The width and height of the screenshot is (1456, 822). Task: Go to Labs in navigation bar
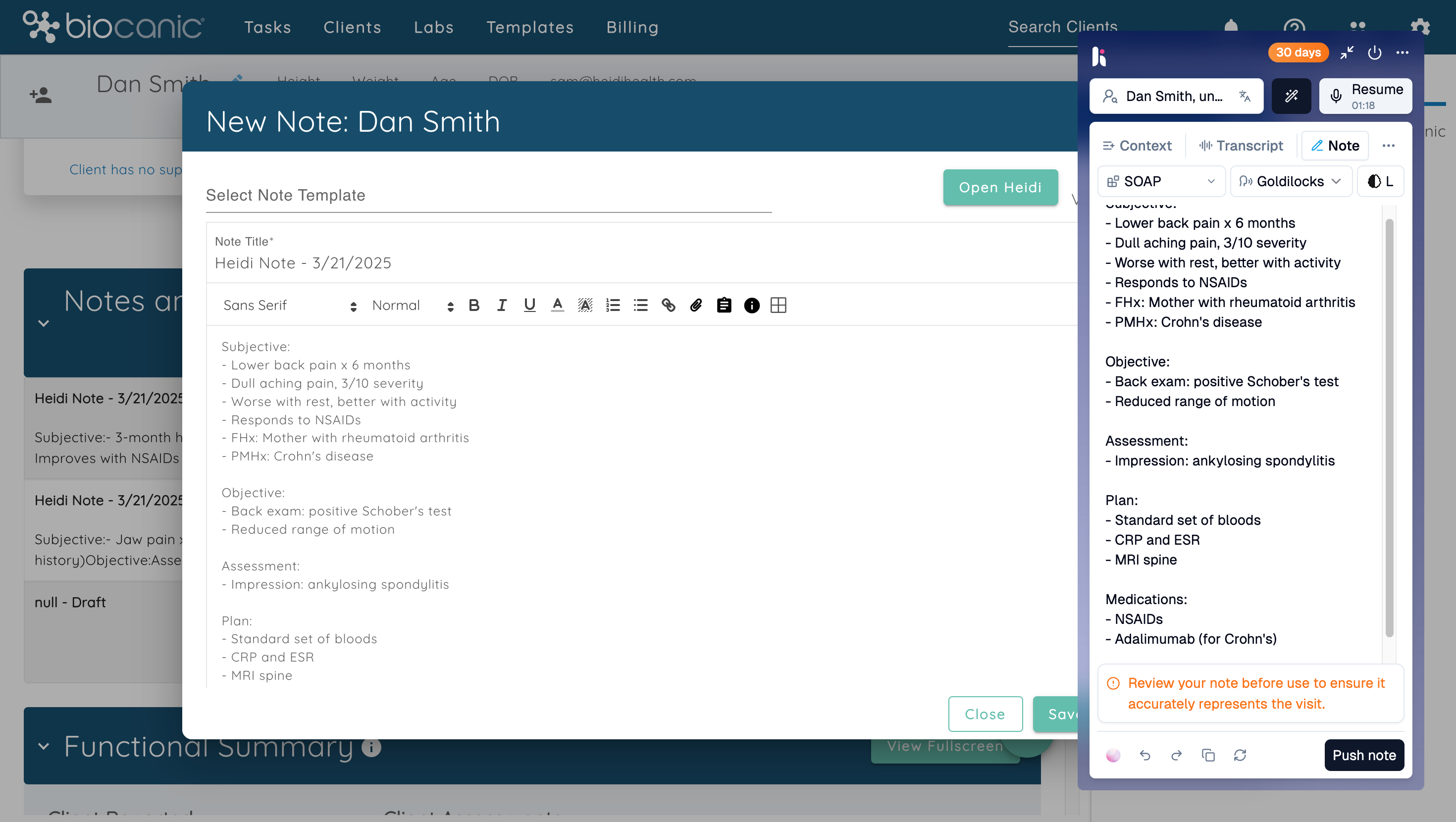pos(433,27)
